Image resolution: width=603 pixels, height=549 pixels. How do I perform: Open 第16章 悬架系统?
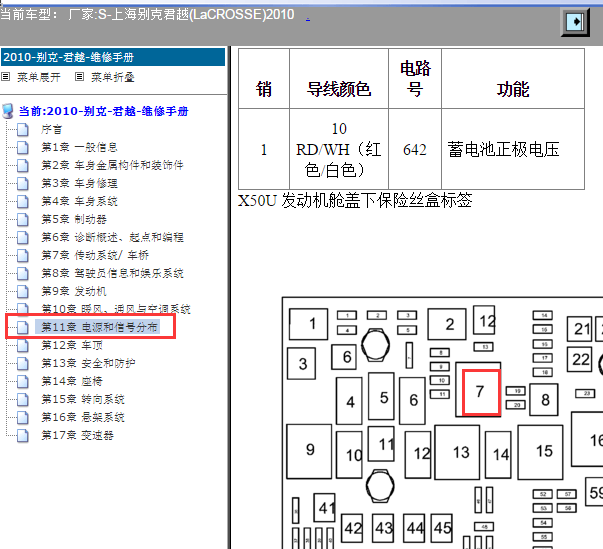tap(83, 417)
